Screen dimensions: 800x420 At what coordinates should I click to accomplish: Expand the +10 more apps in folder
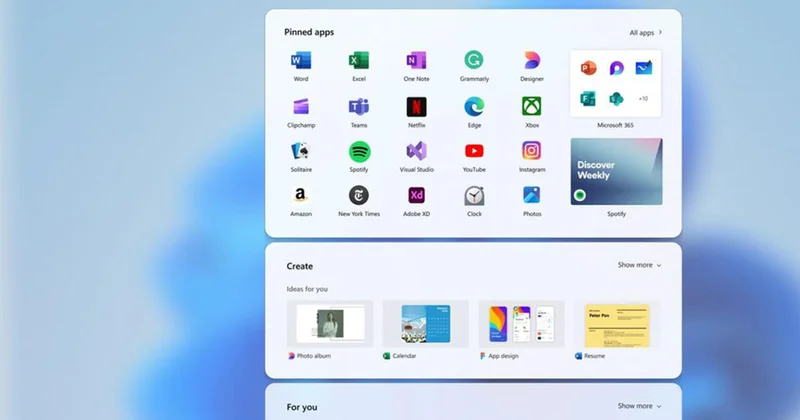pos(643,98)
